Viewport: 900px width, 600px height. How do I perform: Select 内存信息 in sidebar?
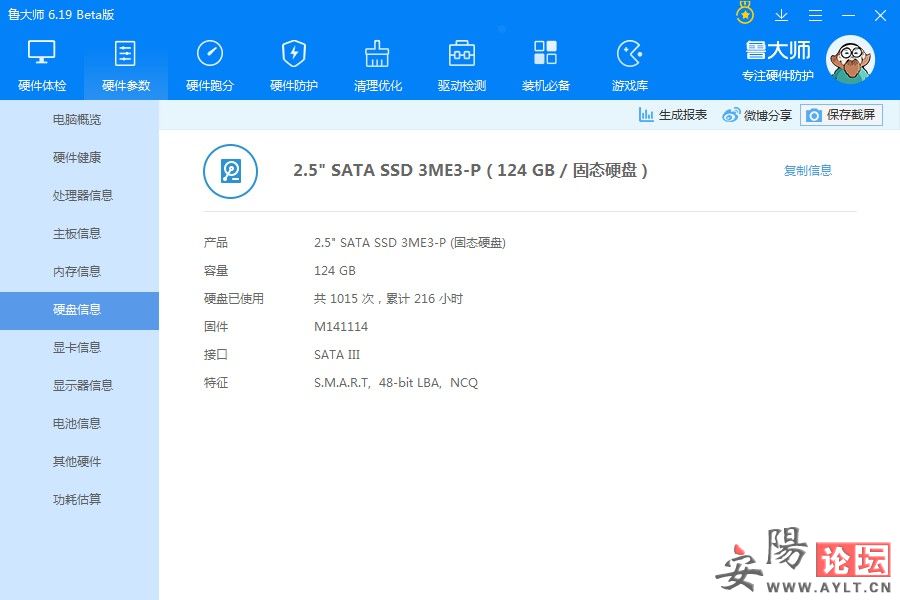coord(79,271)
